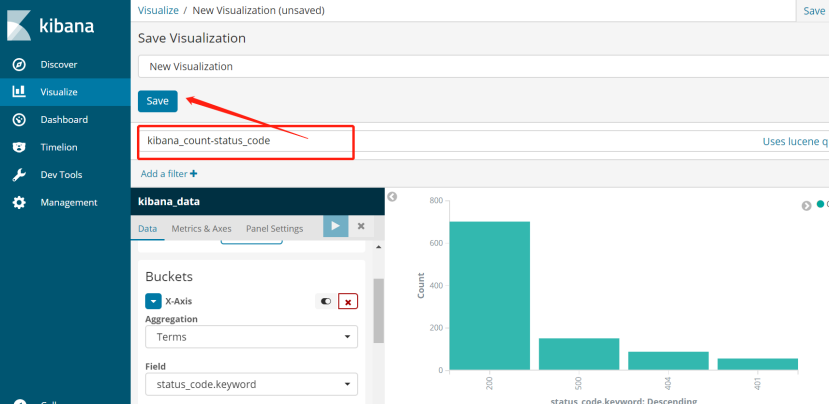
Task: Click the Visualize breadcrumb link
Action: pos(157,10)
